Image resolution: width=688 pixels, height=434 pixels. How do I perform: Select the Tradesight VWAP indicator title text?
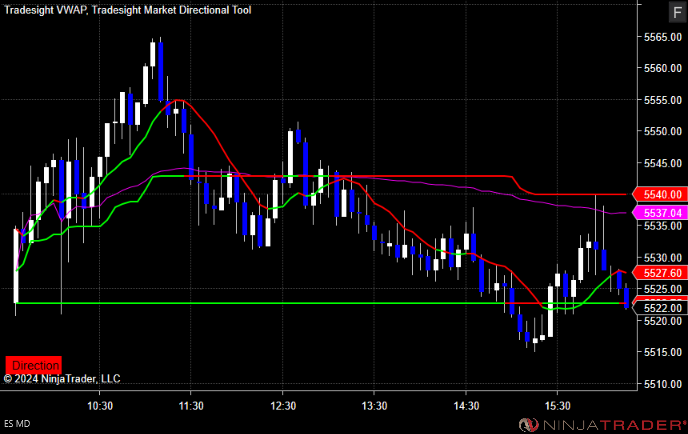(x=45, y=10)
